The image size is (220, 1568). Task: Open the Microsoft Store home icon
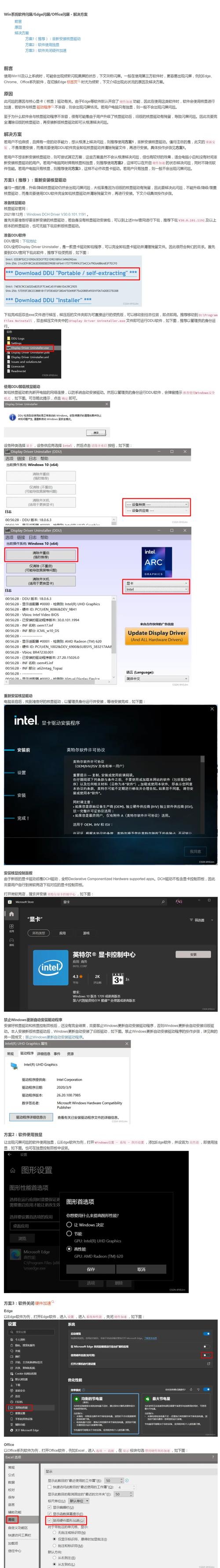(11, 913)
